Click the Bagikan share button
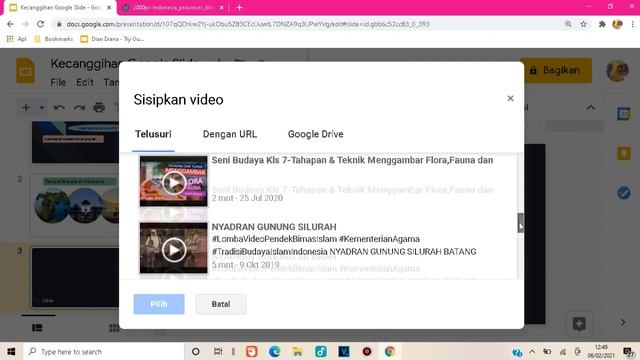 click(x=556, y=71)
